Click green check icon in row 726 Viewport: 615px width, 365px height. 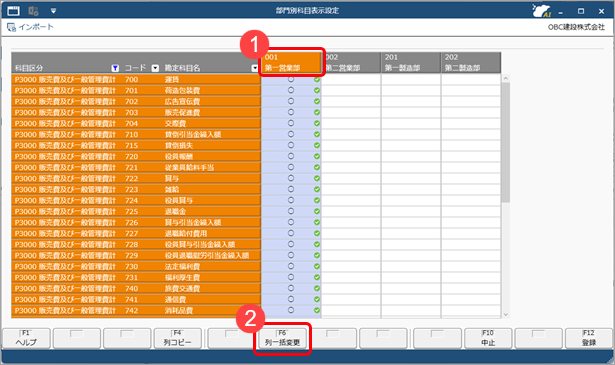317,222
